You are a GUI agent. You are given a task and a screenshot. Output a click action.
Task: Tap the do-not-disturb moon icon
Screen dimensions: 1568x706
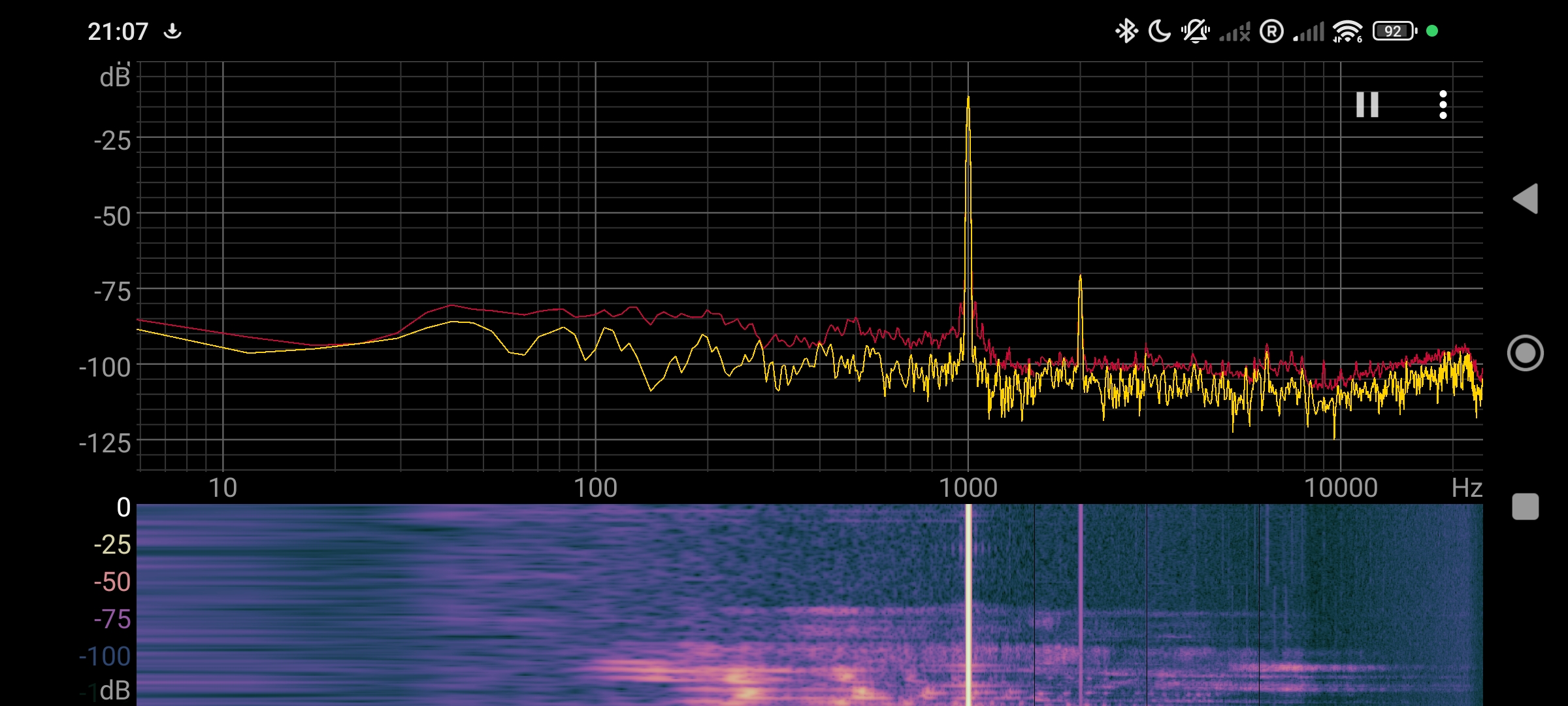tap(1159, 31)
